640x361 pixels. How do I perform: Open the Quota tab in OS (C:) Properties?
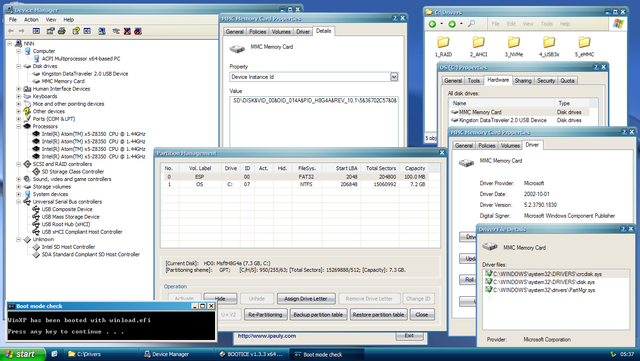coord(567,80)
